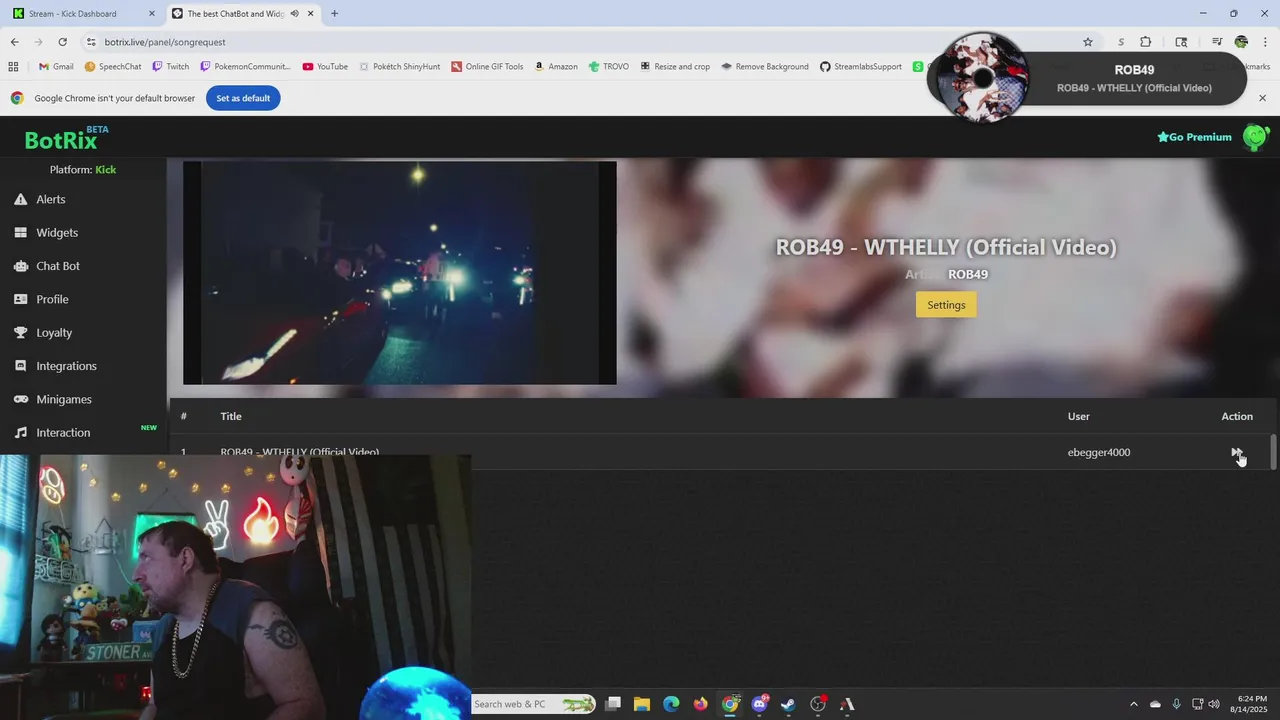This screenshot has width=1280, height=720.
Task: Go back in browser history
Action: (14, 42)
